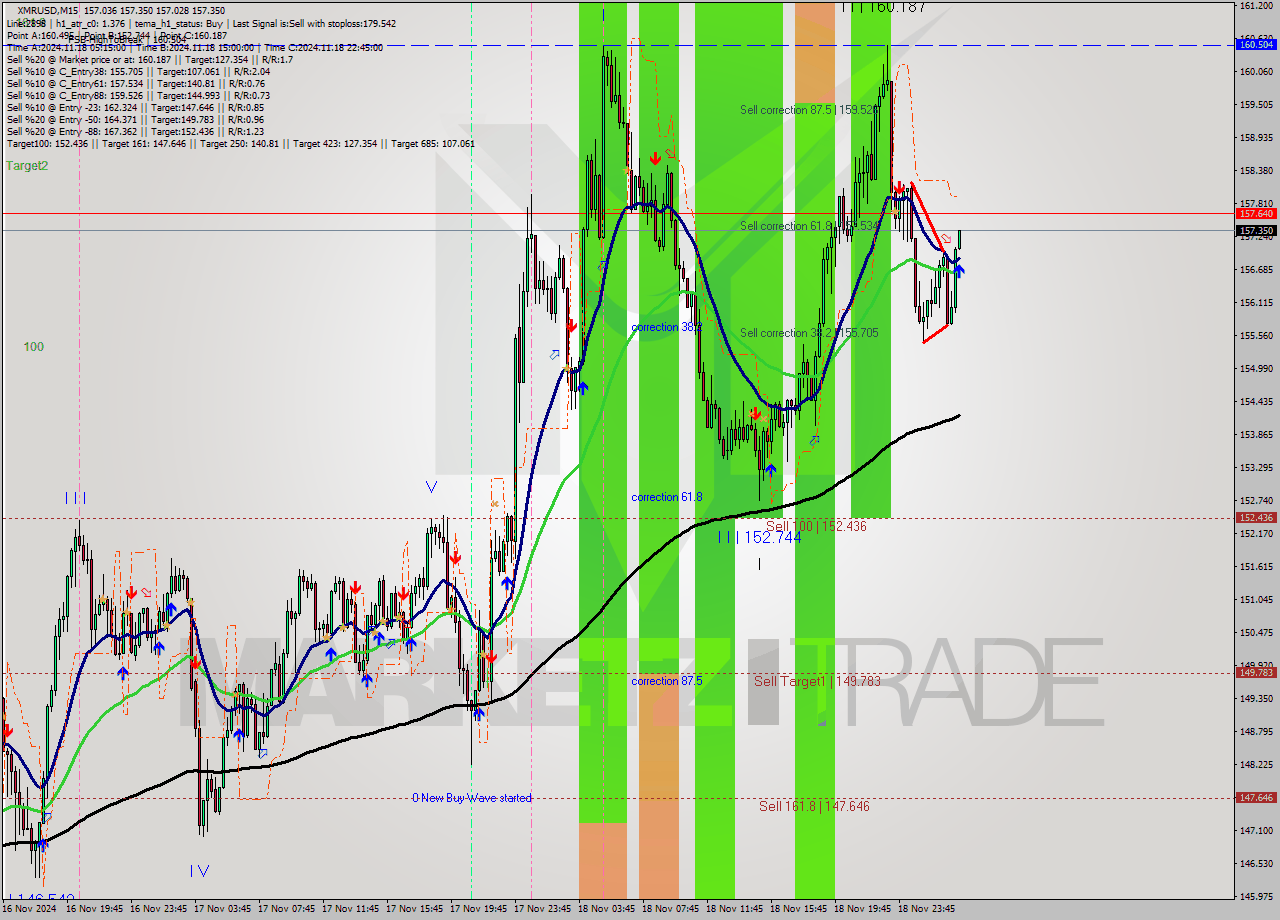Image resolution: width=1280 pixels, height=920 pixels.
Task: Click the '17 Nov 15:45' time axis label
Action: [x=415, y=910]
